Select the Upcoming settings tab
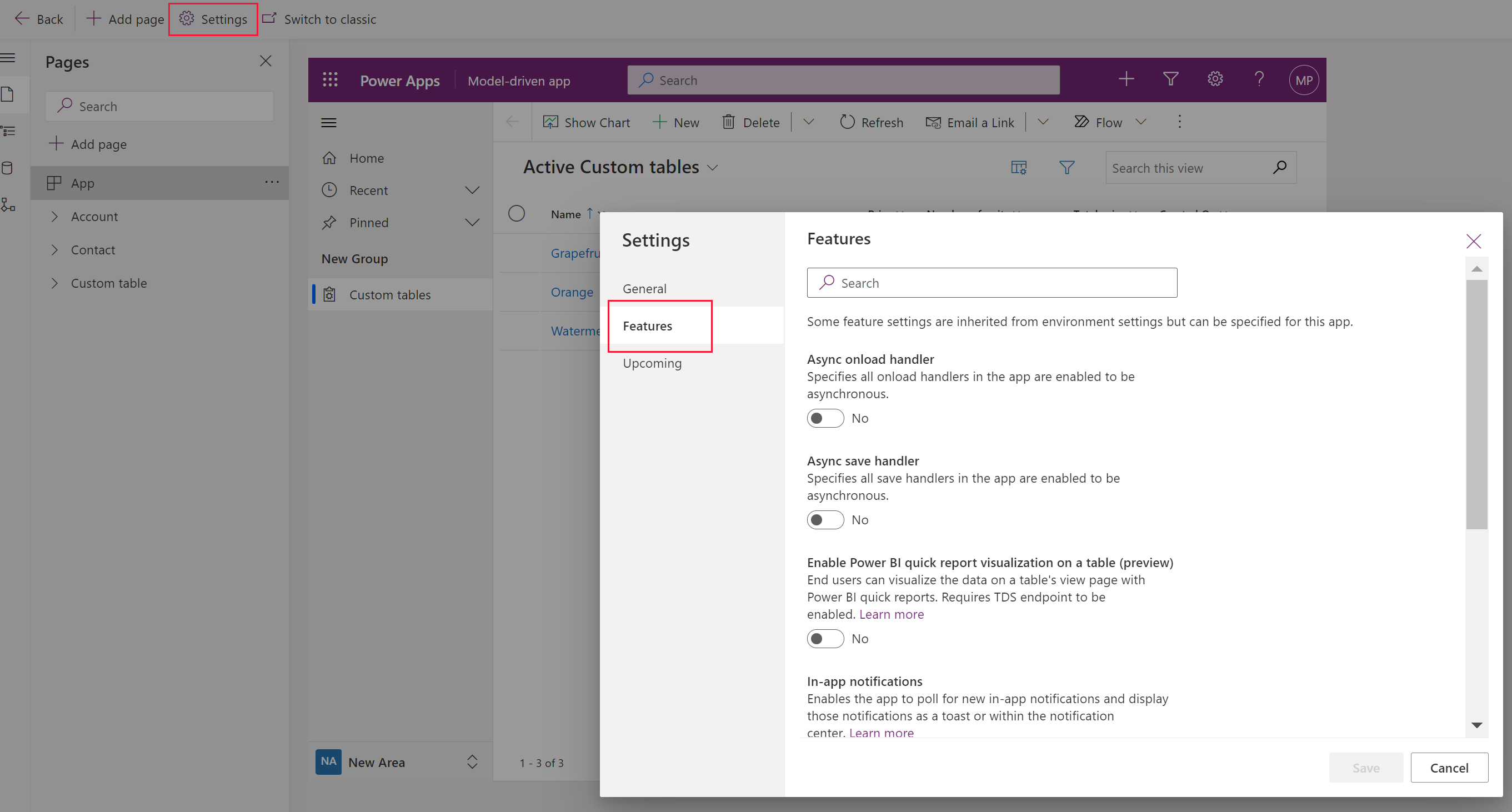The height and width of the screenshot is (812, 1512). [x=652, y=362]
